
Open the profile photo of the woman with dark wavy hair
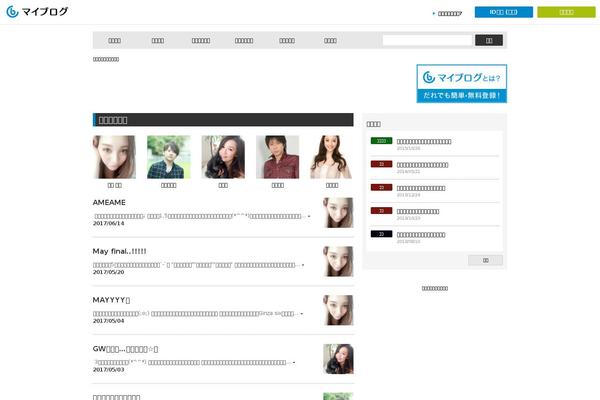click(x=223, y=157)
